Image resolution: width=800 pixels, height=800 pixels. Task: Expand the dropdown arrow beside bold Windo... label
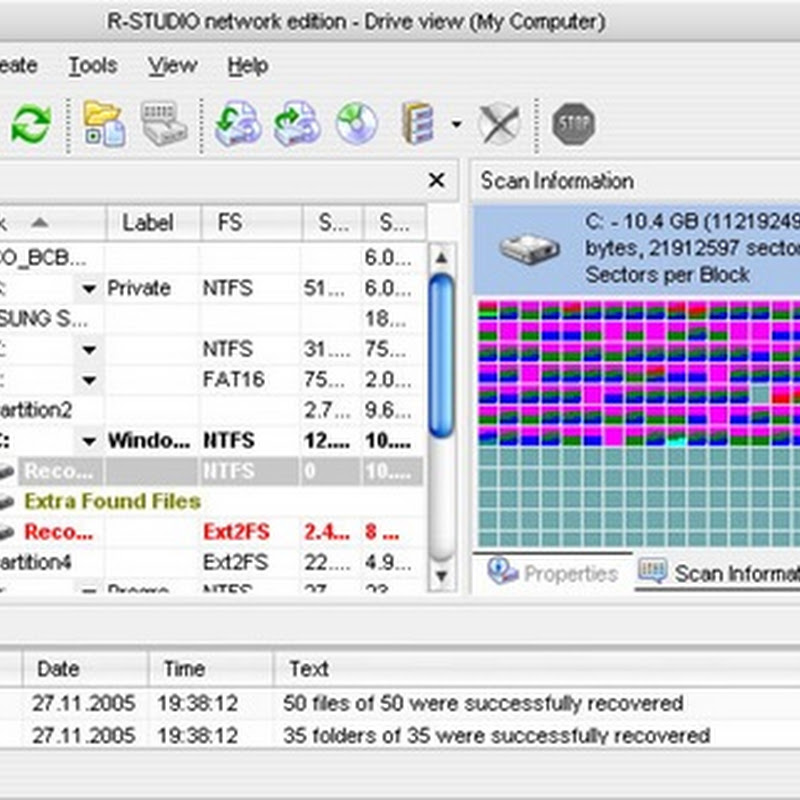pos(89,441)
